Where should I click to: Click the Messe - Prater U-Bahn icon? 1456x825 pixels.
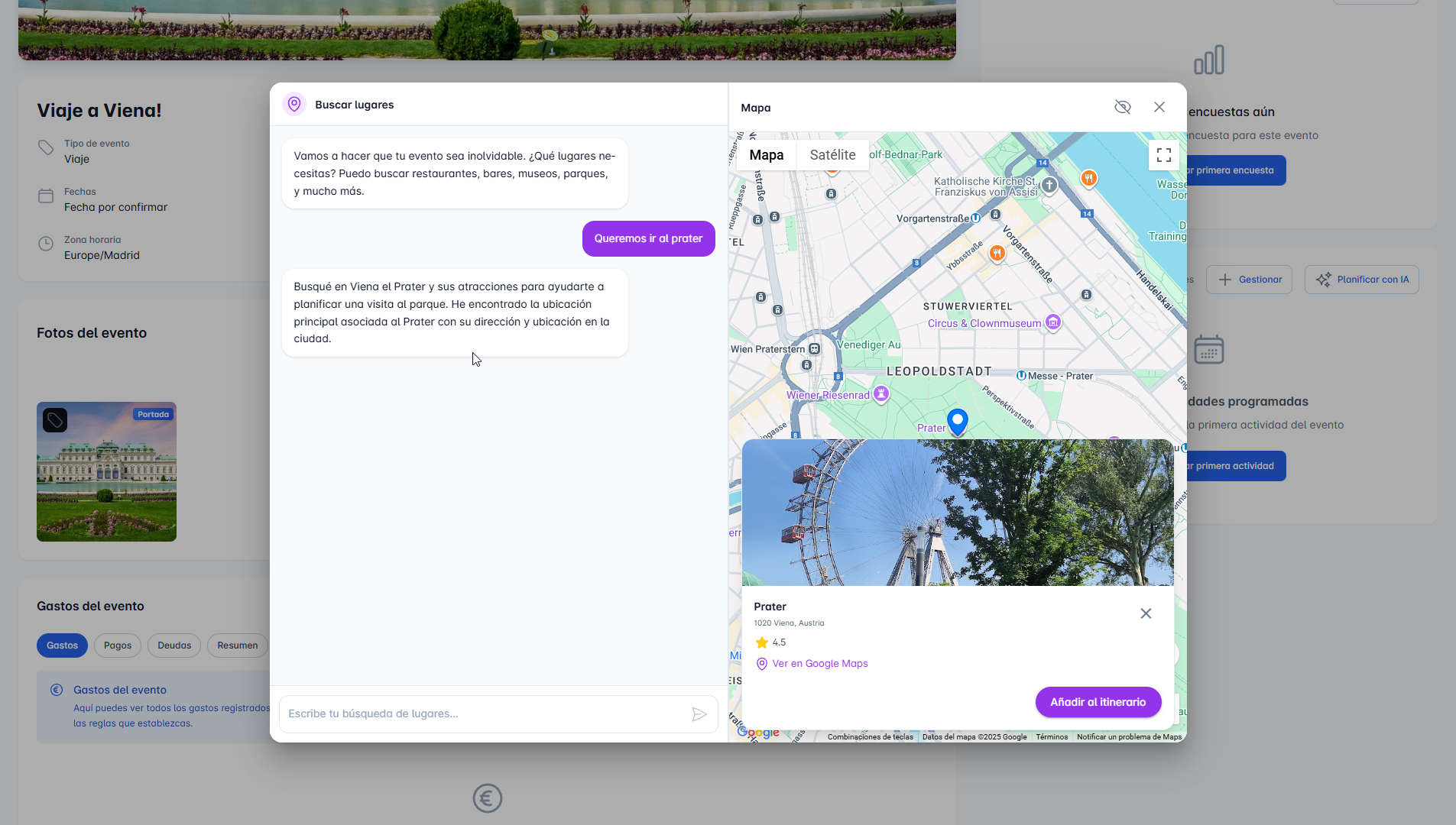coord(1021,375)
